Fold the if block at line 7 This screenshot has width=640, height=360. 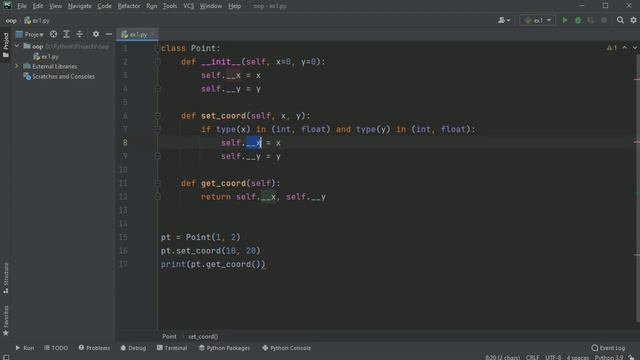[158, 129]
